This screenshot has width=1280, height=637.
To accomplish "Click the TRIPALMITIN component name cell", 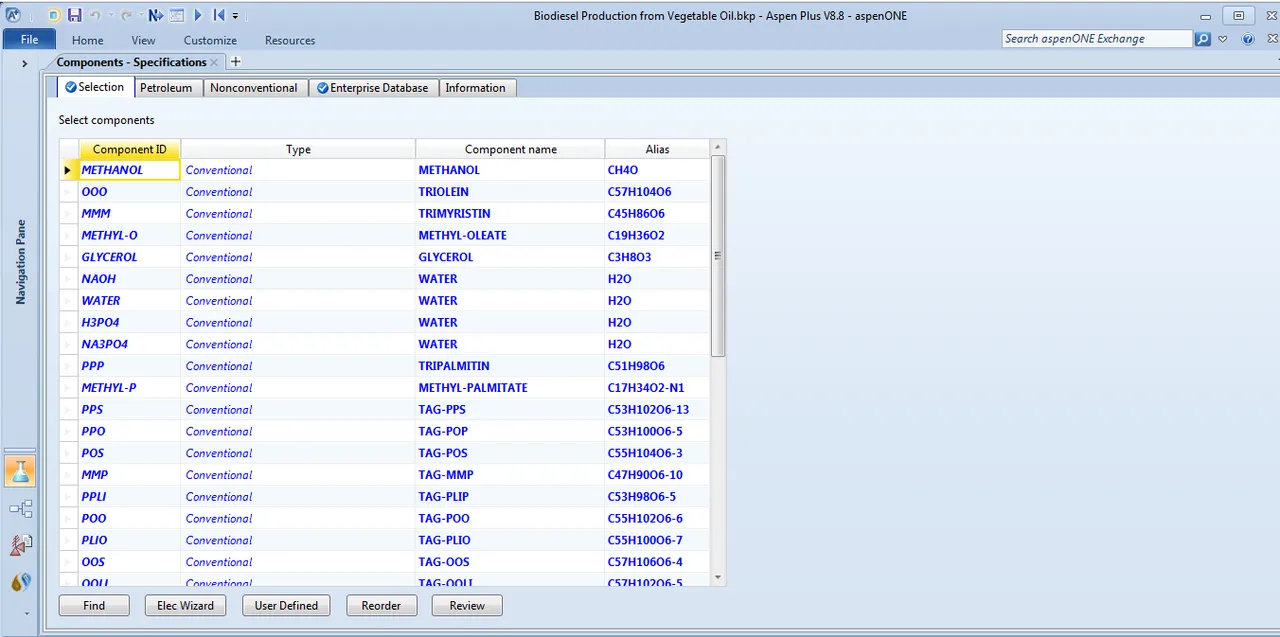I will [510, 366].
